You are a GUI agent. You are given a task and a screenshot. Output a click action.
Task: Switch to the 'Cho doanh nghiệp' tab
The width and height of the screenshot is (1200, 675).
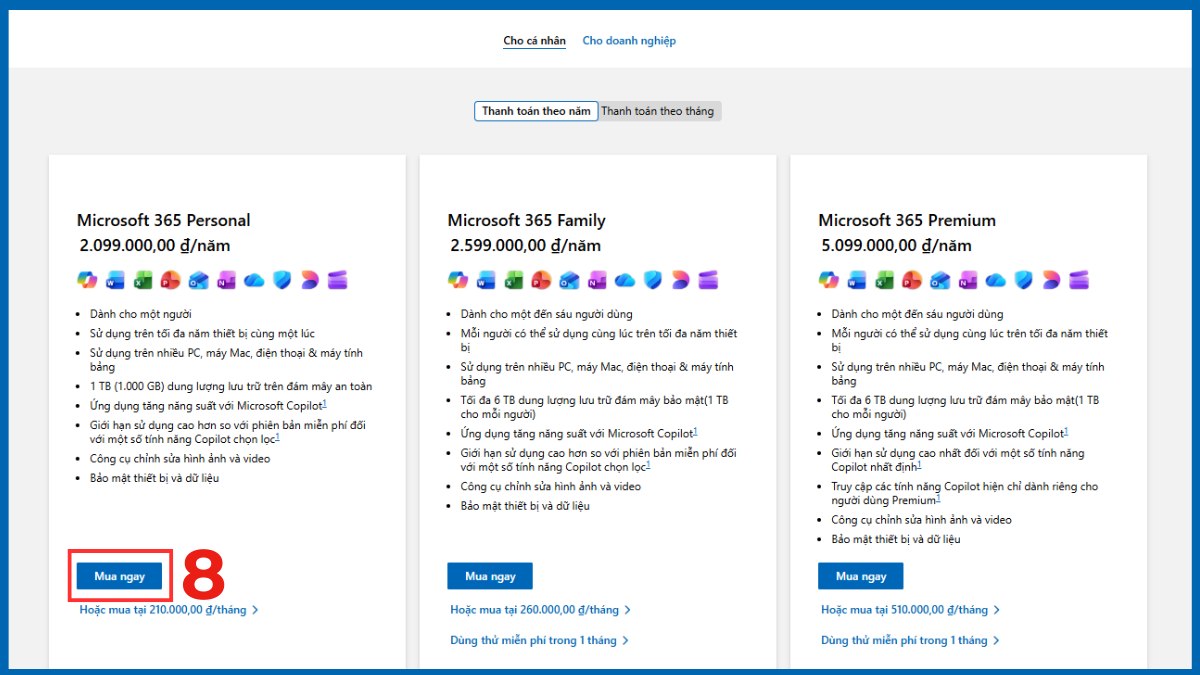629,41
